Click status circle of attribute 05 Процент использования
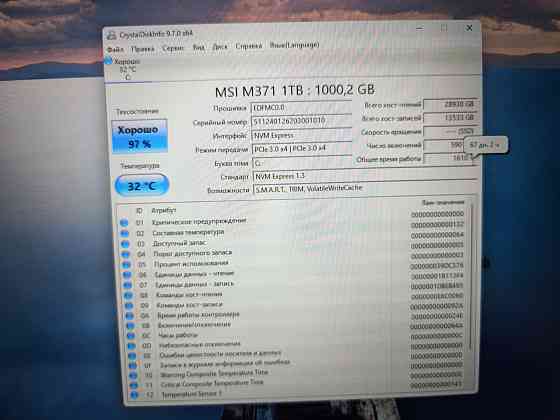560x420 pixels. 127,265
